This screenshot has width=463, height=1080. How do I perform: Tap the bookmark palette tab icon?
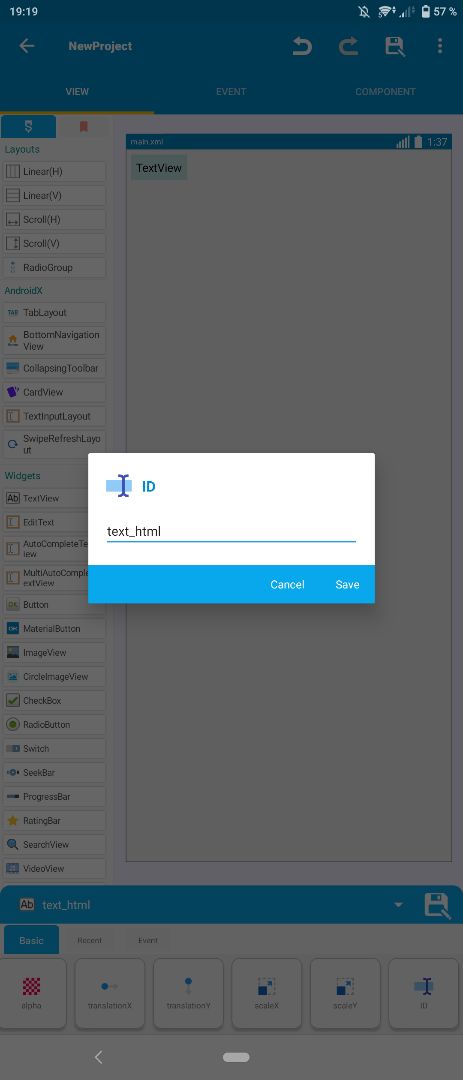(83, 127)
